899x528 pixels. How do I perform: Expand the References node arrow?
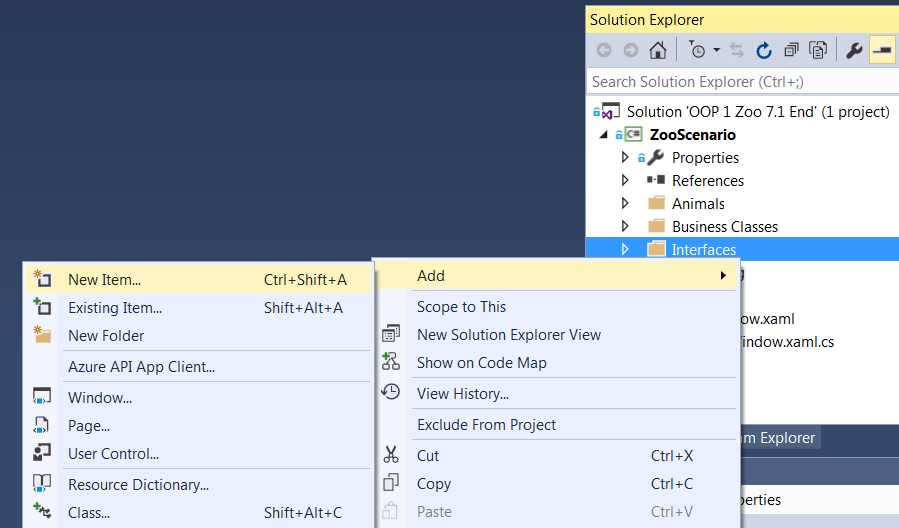point(625,181)
